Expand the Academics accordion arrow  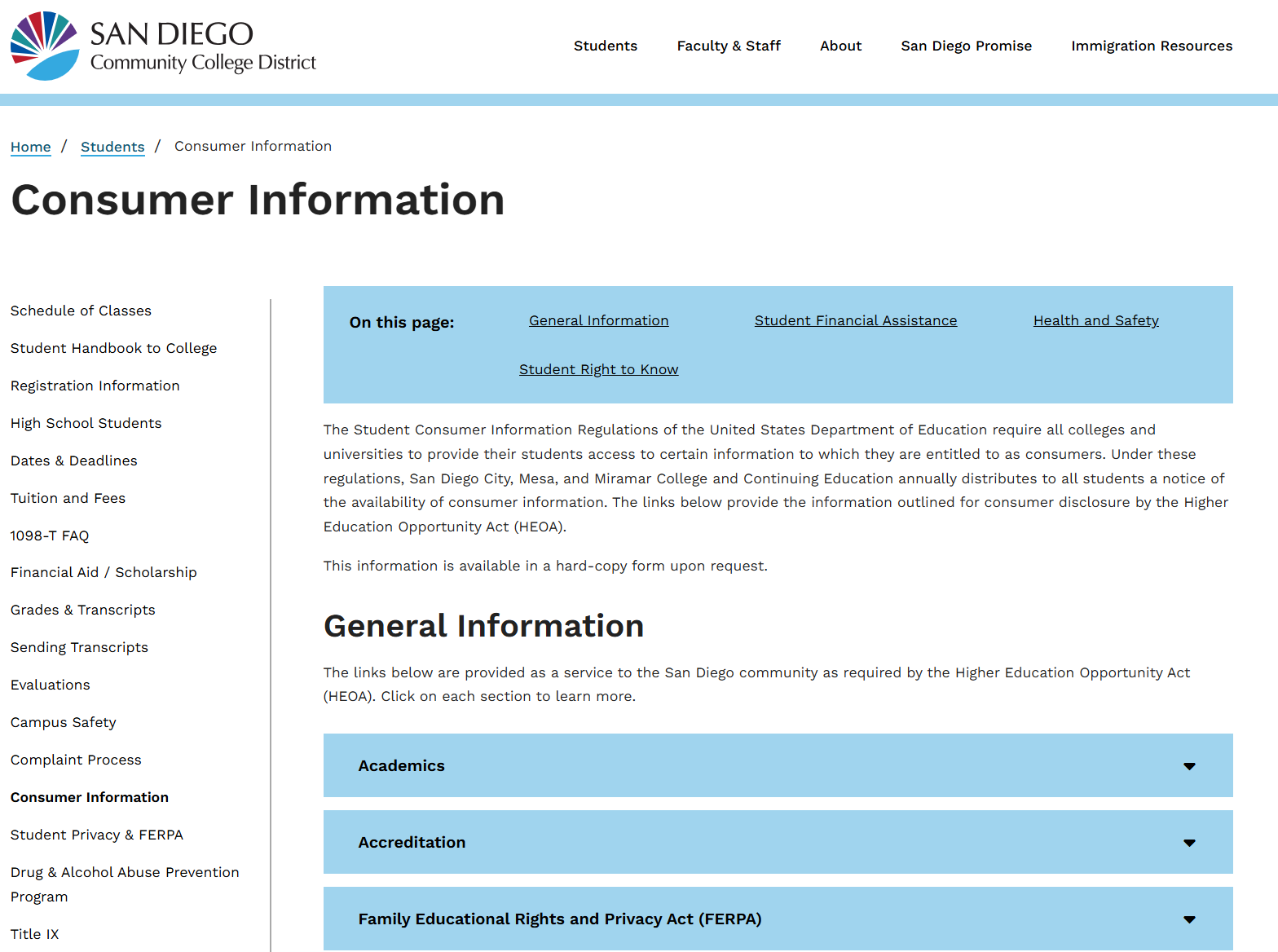point(1189,766)
